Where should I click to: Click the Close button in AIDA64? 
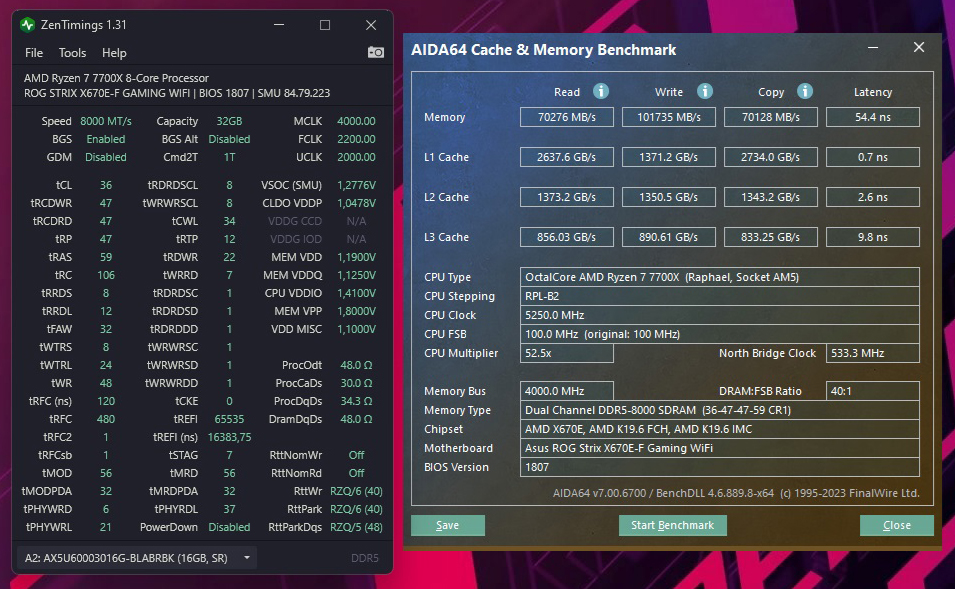pyautogui.click(x=897, y=525)
